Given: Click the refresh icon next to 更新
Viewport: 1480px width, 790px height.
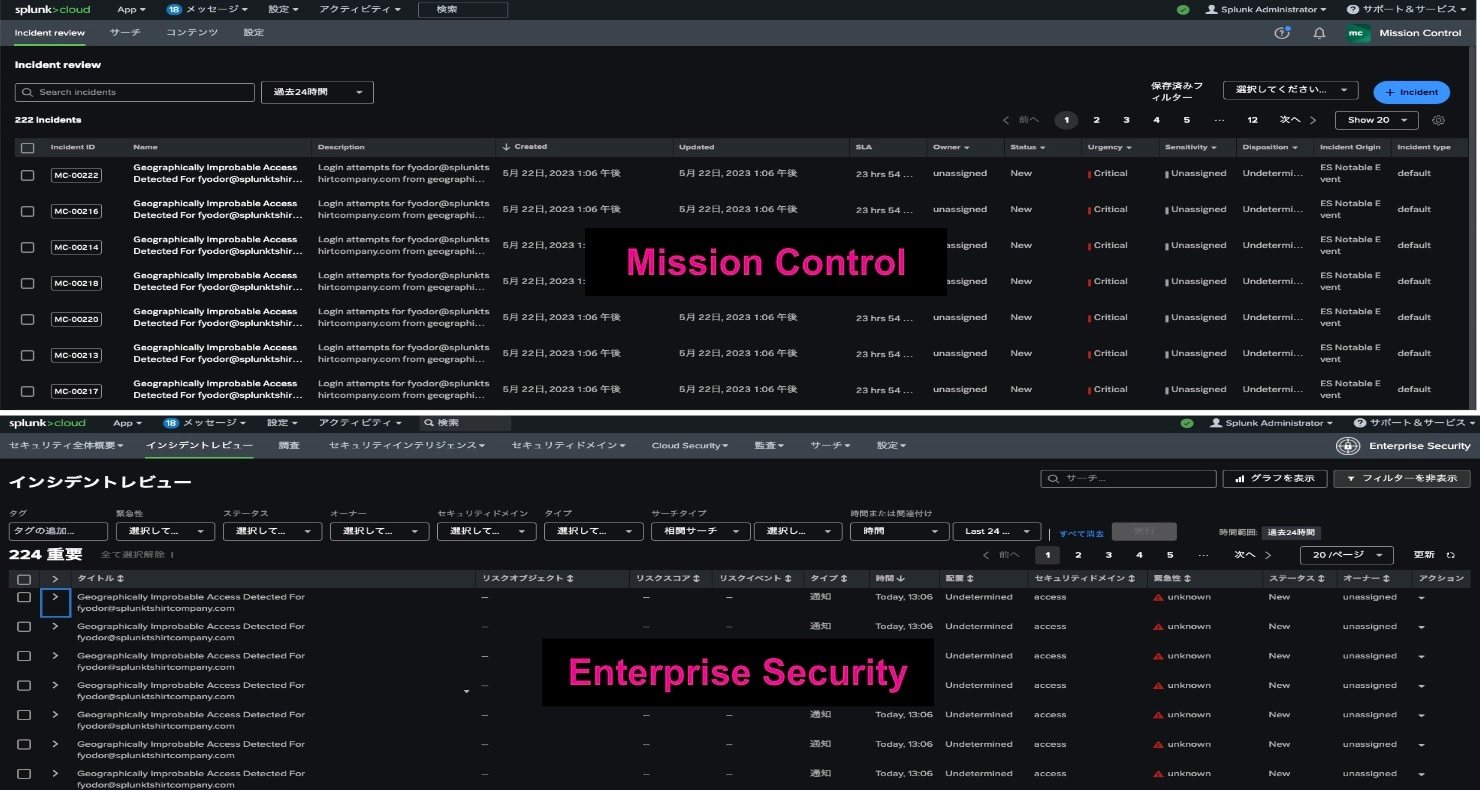Looking at the screenshot, I should click(1451, 555).
